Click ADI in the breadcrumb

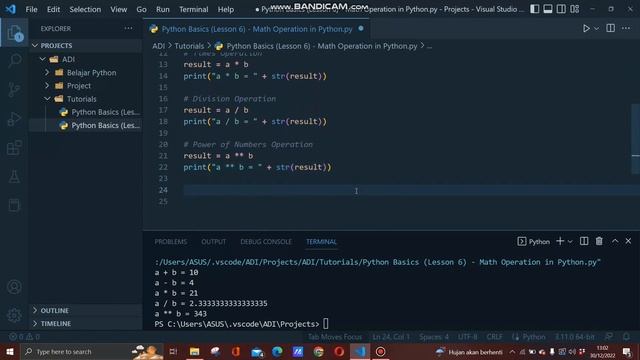[x=158, y=46]
